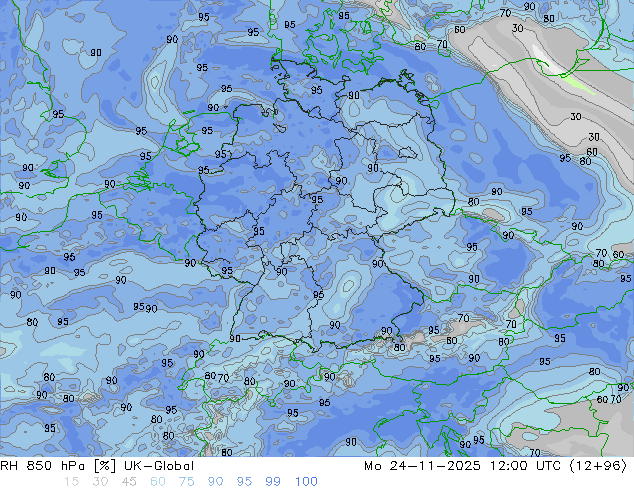Click the "(12+96)" forecast offset text
Screen dimensions: 634x490
598,466
